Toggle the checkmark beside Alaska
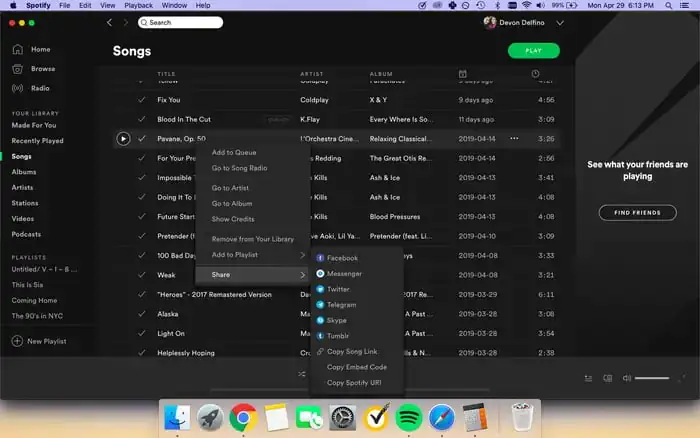This screenshot has height=438, width=700. point(142,313)
